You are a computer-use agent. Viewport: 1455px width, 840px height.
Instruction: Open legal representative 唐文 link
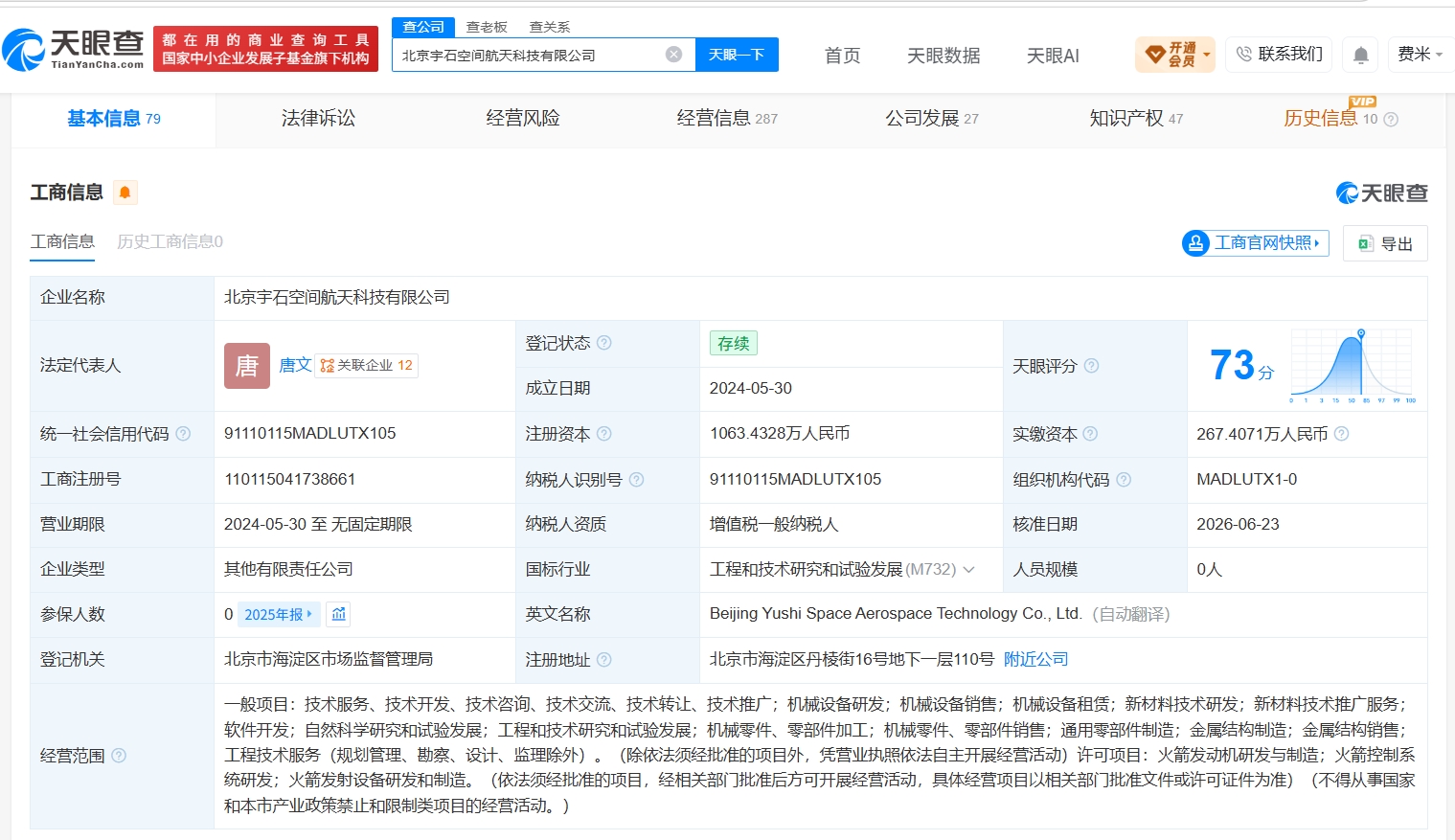pos(295,365)
